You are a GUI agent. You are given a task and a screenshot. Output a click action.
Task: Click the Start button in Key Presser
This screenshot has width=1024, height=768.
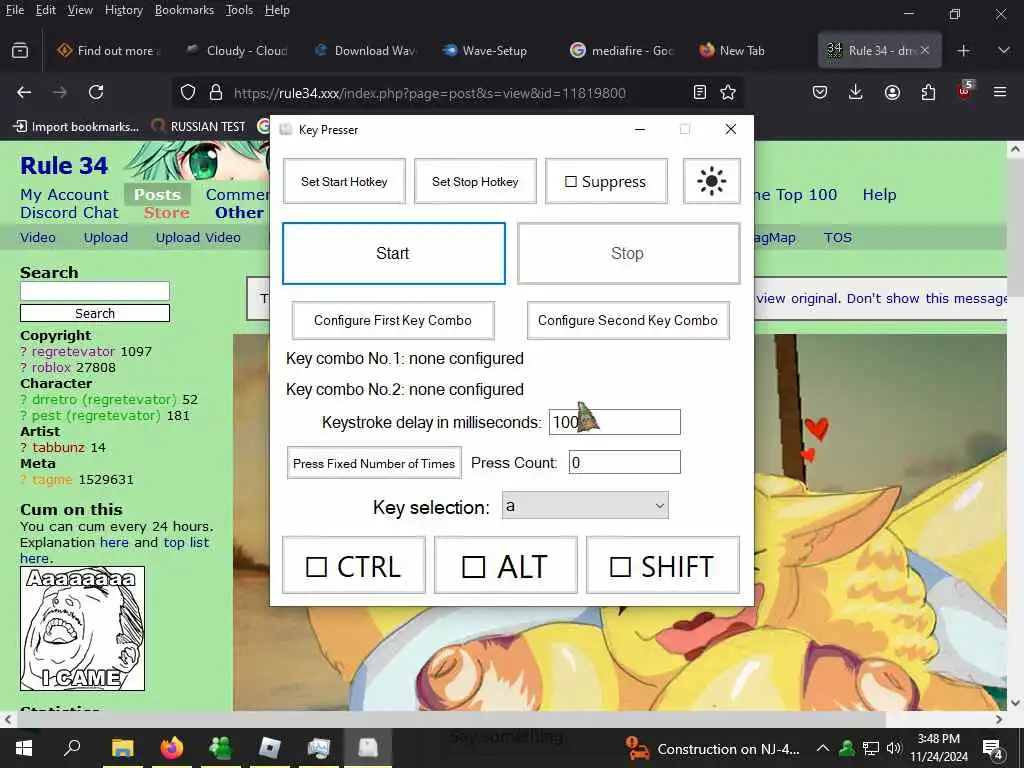393,253
